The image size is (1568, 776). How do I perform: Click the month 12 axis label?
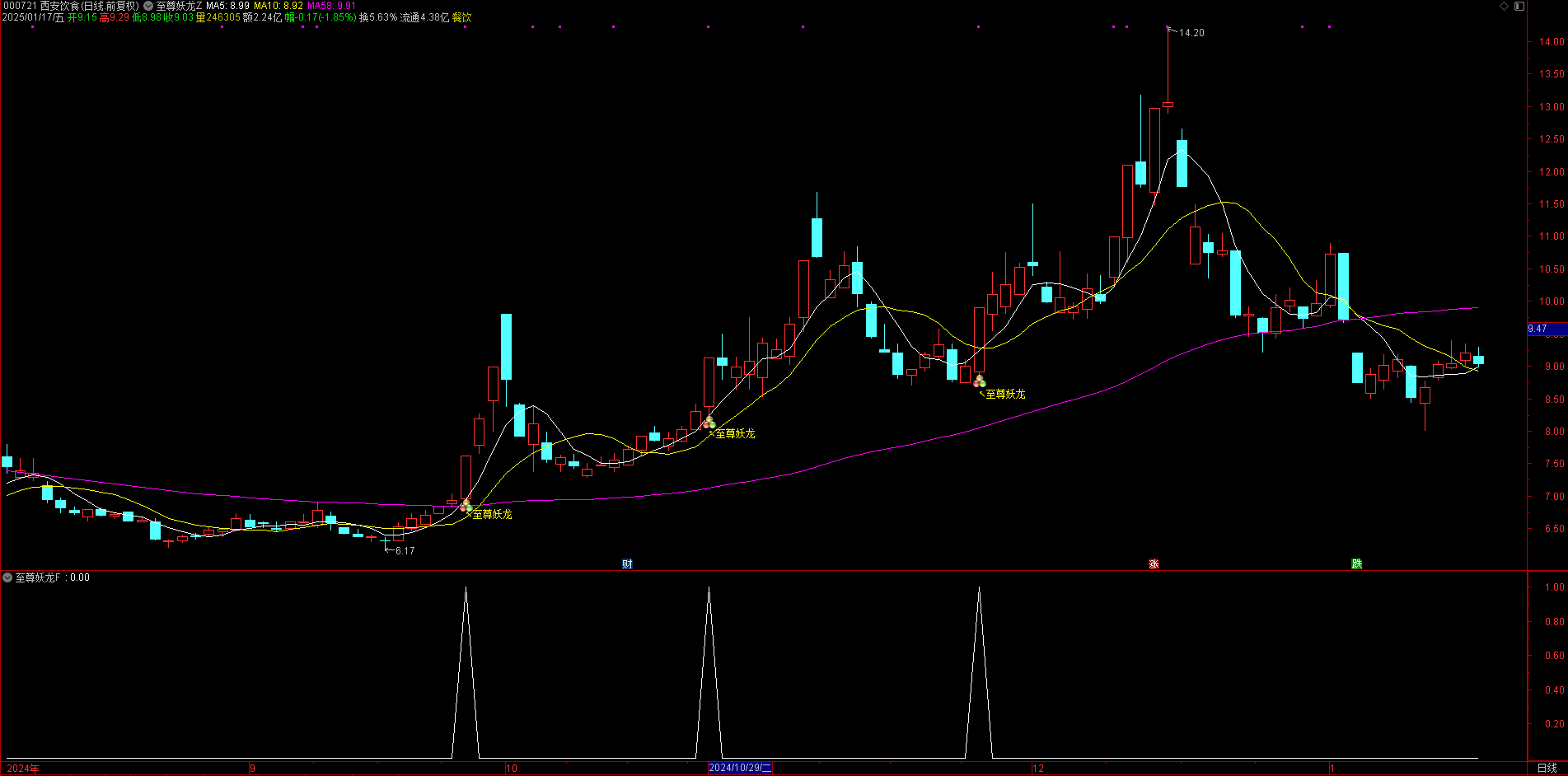coord(1038,769)
